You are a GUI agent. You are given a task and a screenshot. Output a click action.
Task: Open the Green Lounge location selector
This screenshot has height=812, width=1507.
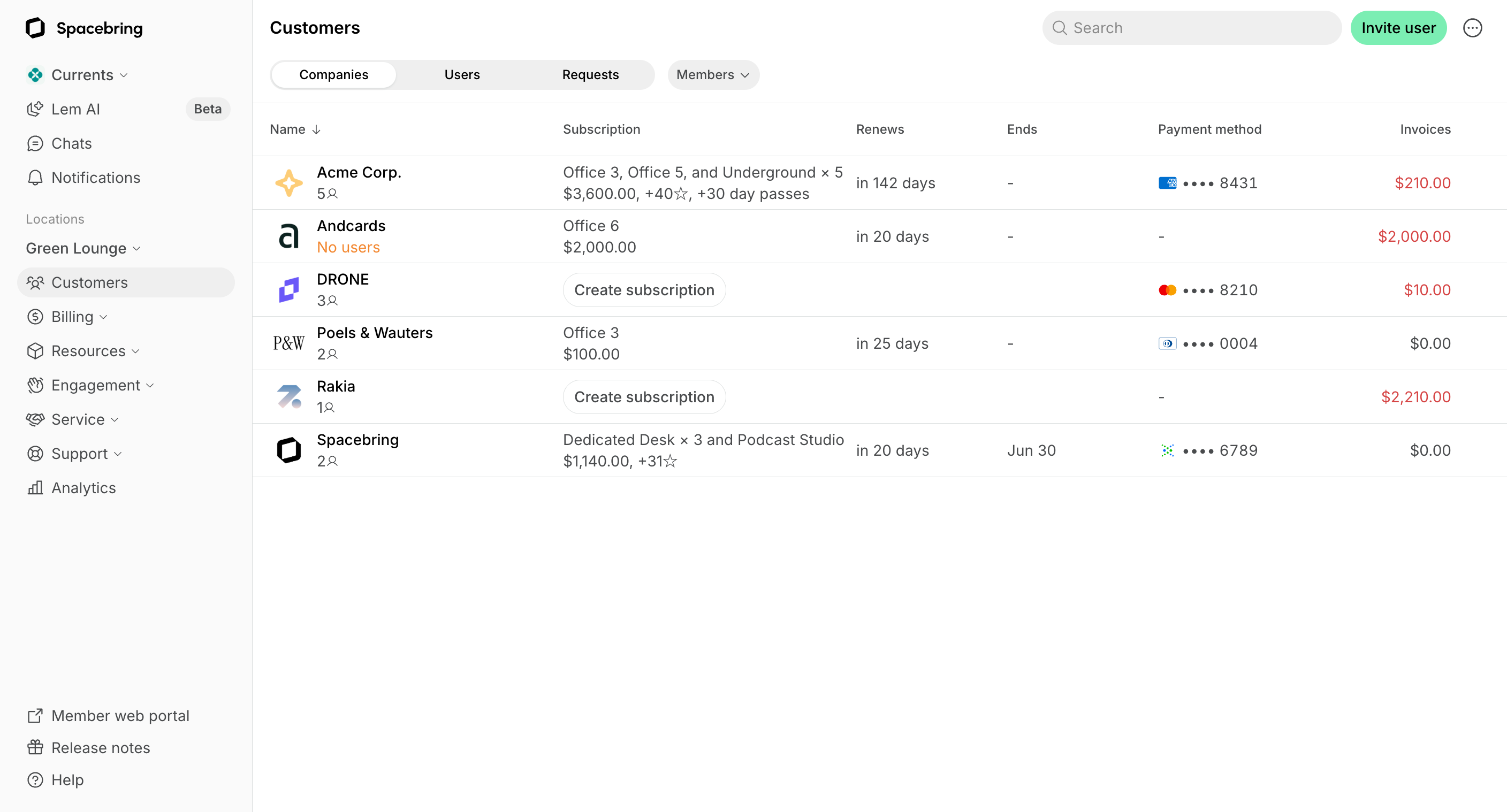83,248
